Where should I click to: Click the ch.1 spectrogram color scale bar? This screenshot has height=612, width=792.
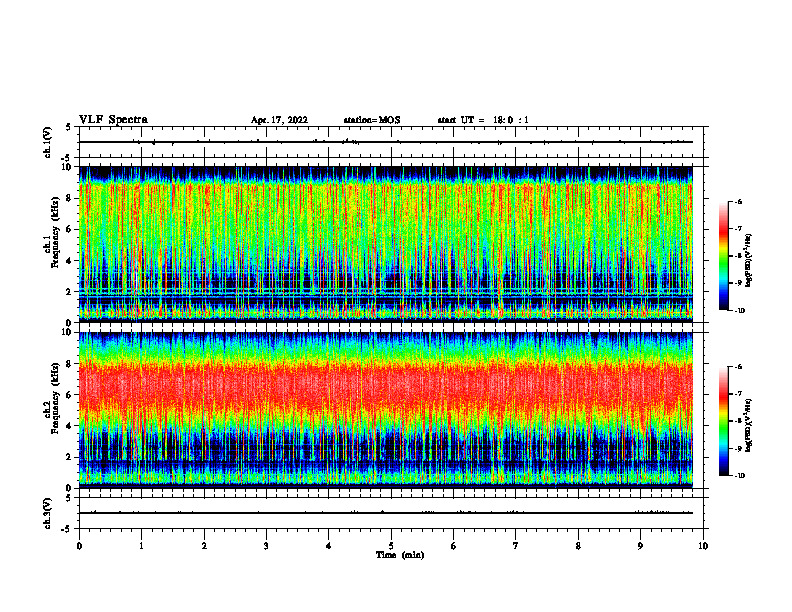(x=723, y=256)
